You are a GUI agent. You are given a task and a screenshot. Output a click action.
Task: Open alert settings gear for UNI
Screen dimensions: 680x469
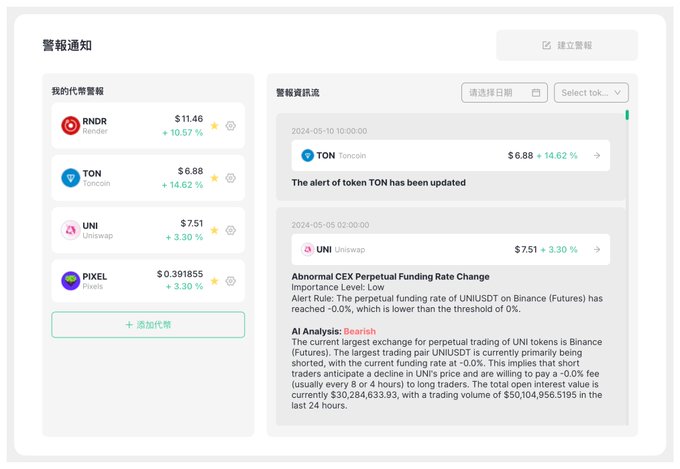(231, 230)
